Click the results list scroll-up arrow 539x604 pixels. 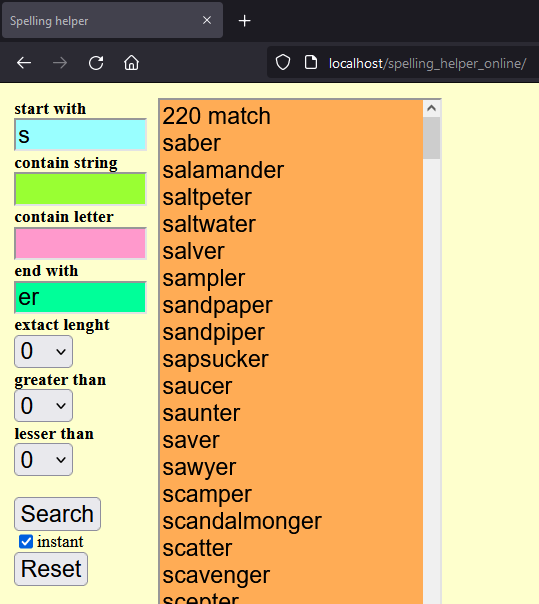point(432,108)
